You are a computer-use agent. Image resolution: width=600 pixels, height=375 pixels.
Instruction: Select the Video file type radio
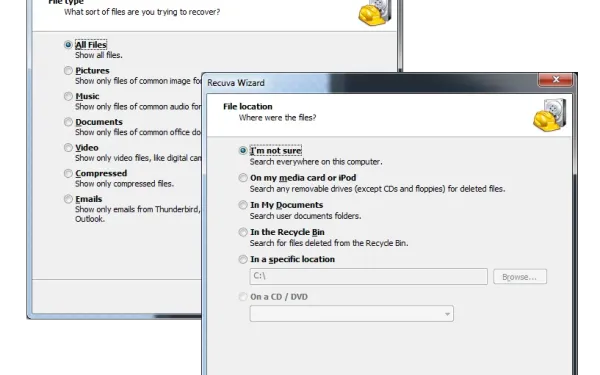tap(68, 147)
